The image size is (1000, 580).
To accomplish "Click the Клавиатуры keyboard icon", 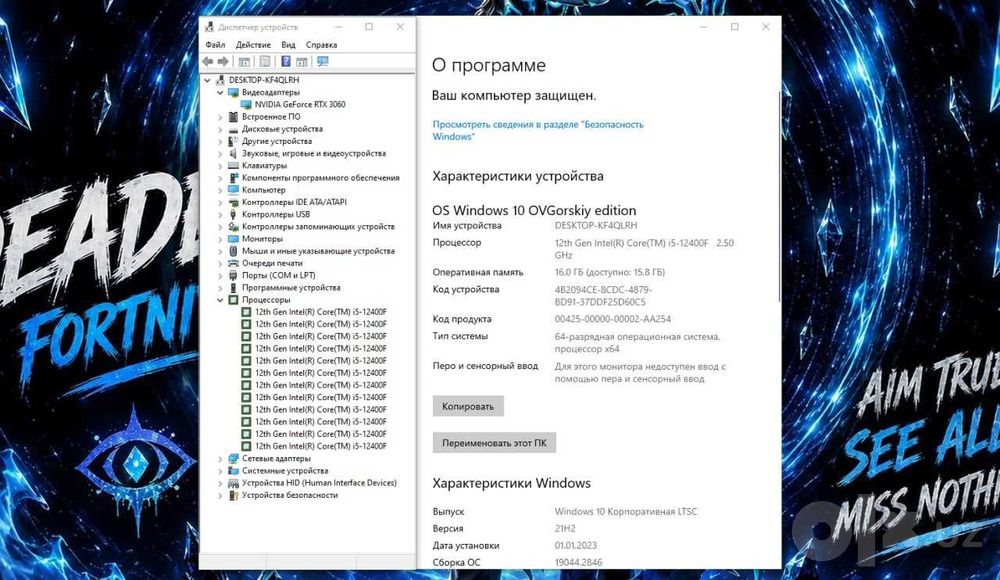I will click(x=233, y=165).
